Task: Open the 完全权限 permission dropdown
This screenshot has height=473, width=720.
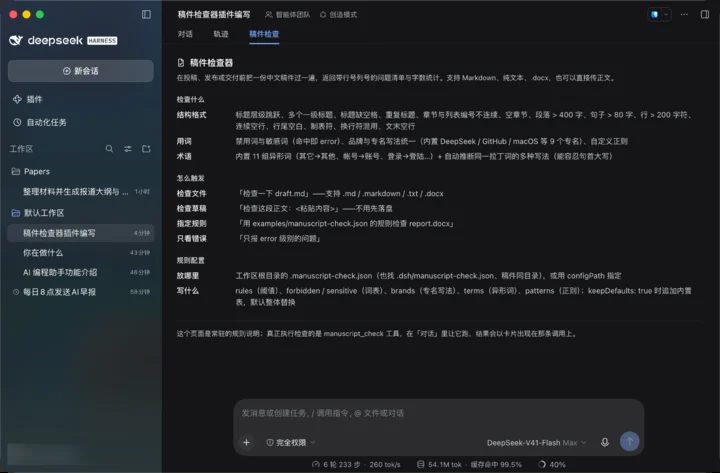Action: 291,442
